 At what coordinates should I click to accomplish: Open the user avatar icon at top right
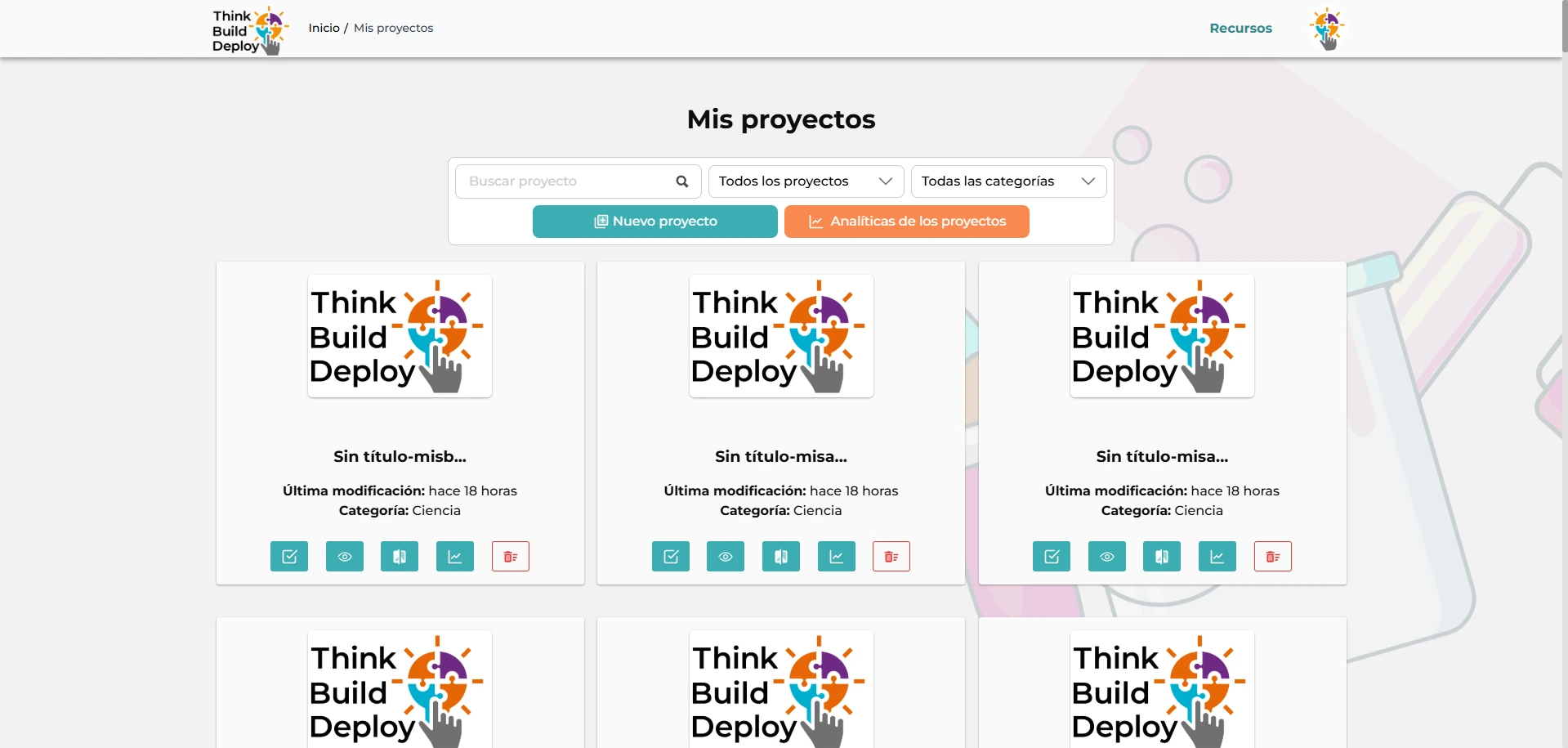point(1325,28)
